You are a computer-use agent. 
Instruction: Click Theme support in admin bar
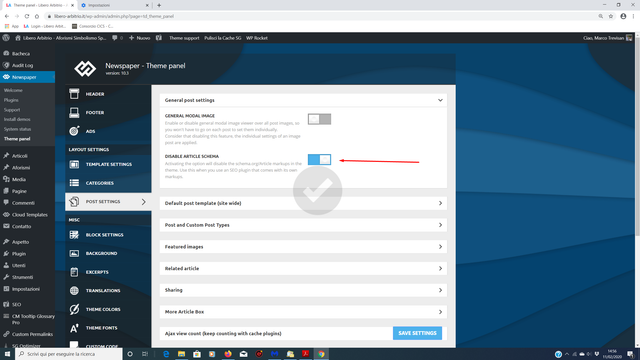[184, 38]
